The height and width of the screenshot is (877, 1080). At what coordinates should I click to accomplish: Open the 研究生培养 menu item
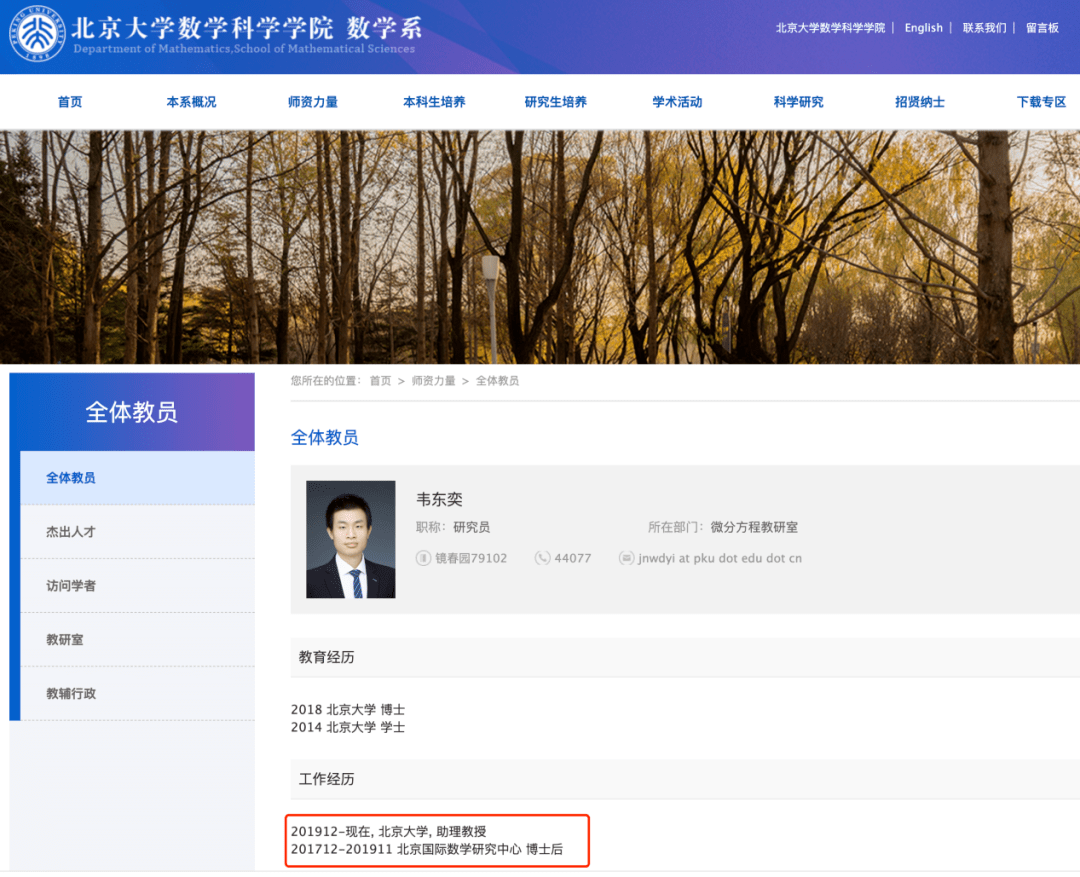(555, 102)
